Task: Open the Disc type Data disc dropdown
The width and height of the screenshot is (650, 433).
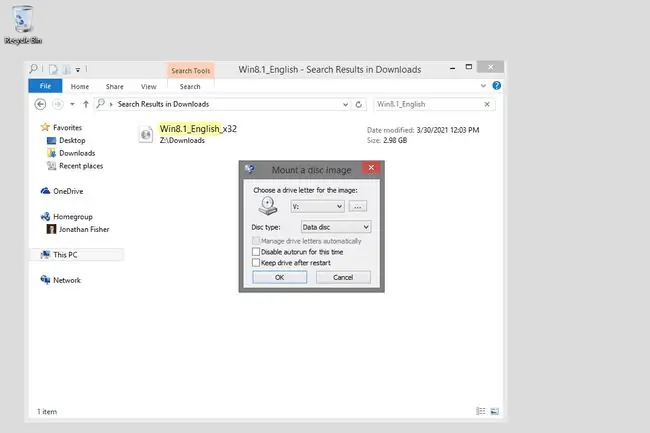Action: coord(335,227)
